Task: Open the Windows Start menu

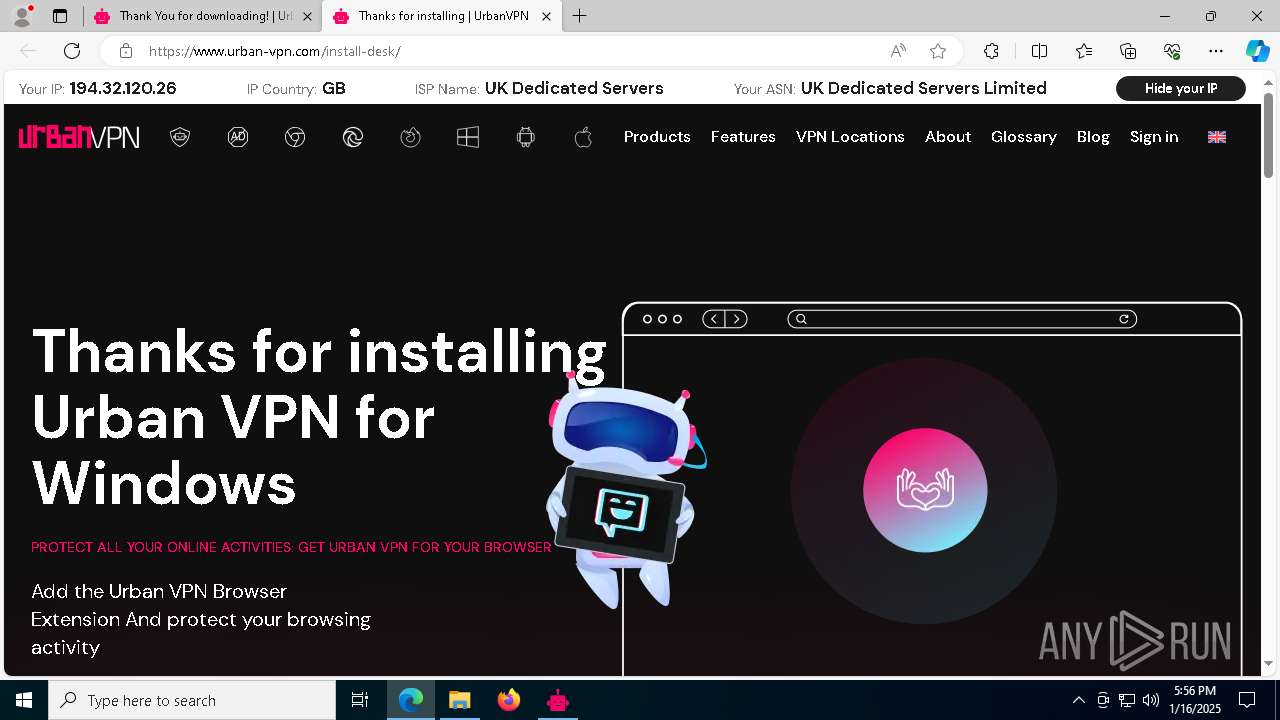Action: tap(24, 700)
